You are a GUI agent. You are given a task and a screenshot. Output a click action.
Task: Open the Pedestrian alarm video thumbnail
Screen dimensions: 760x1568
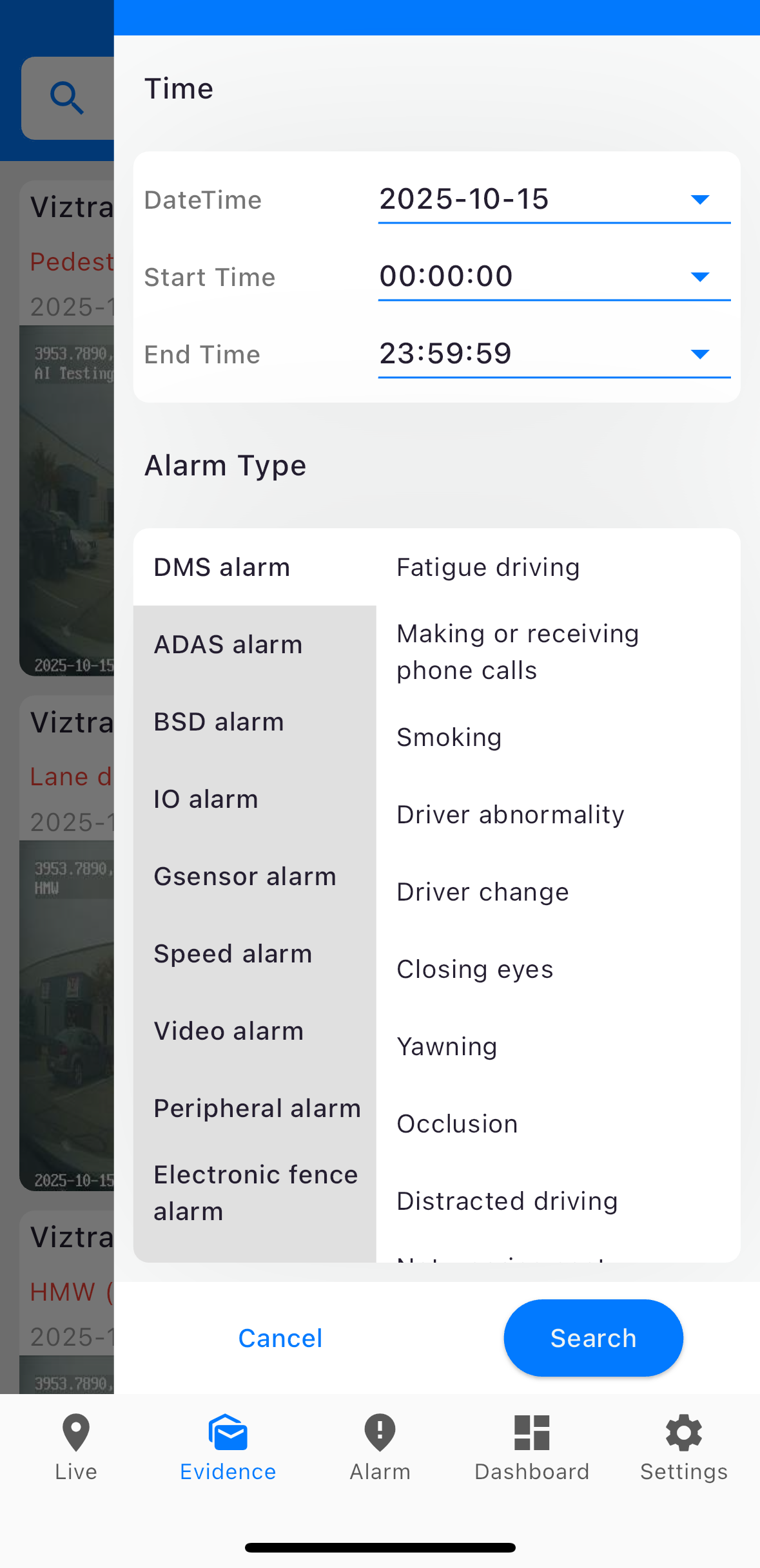tap(67, 500)
